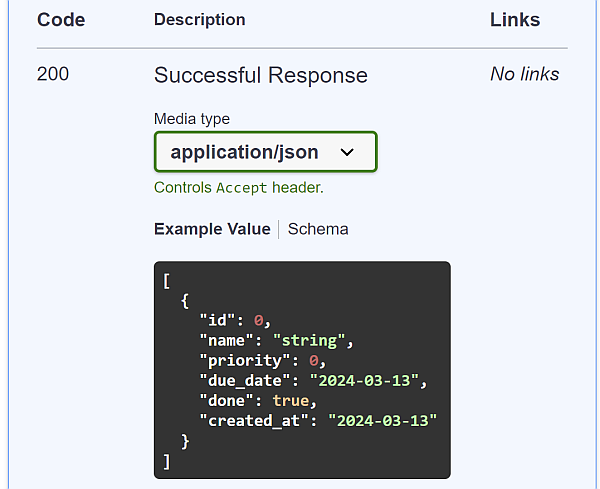Click the Code column header
Viewport: 600px width, 489px height.
click(61, 20)
